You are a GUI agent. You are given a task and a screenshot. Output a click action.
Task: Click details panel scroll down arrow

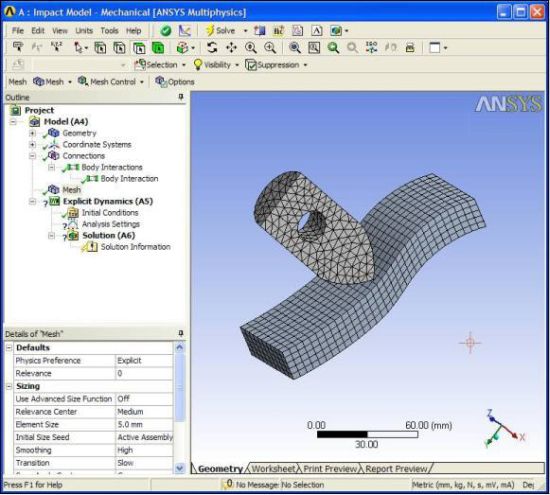click(x=180, y=468)
